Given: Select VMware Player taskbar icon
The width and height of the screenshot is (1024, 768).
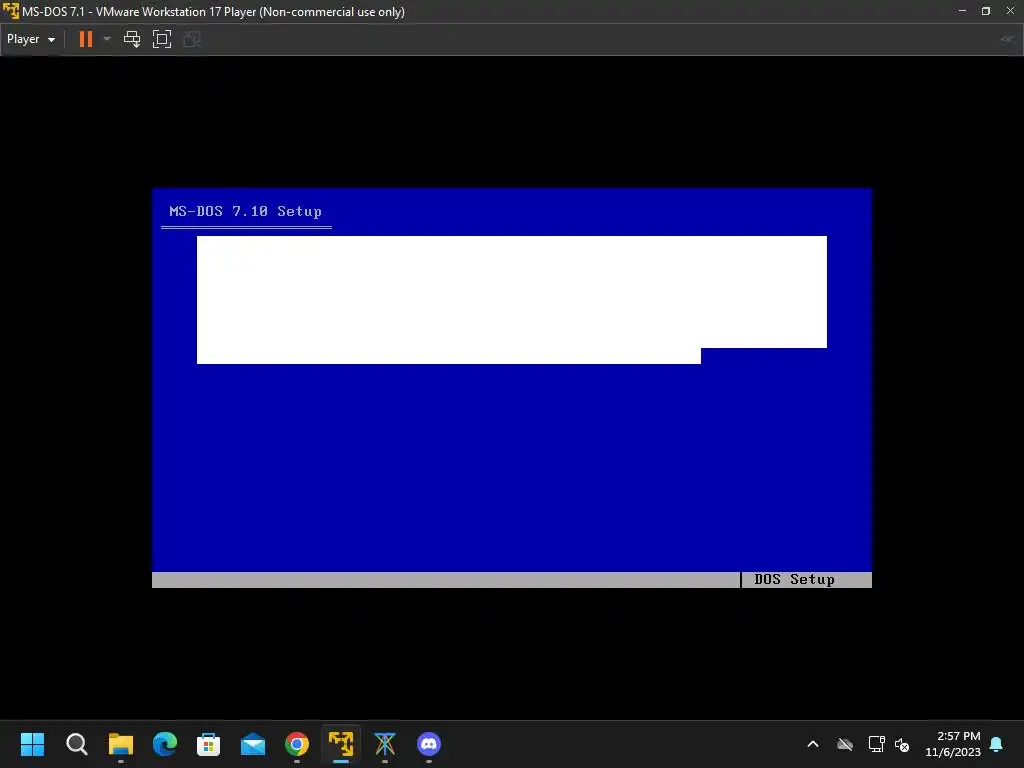Looking at the screenshot, I should (341, 744).
